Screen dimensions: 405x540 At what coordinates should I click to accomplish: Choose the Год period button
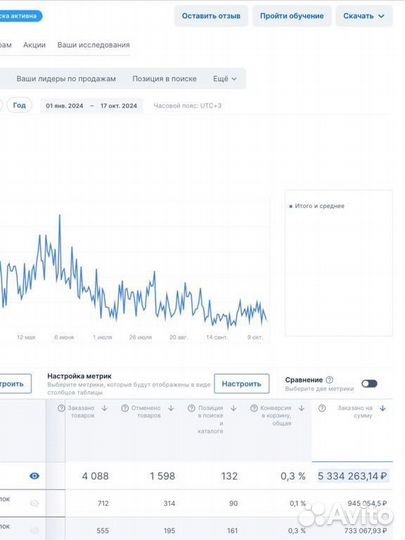[19, 105]
